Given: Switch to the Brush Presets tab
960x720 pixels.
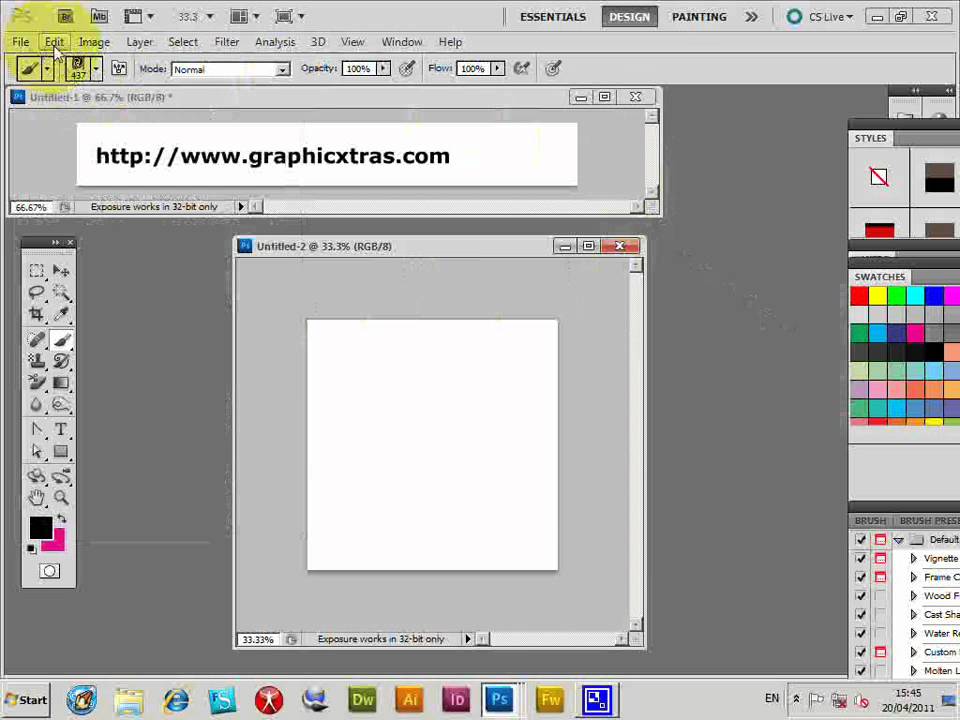Looking at the screenshot, I should pyautogui.click(x=928, y=520).
